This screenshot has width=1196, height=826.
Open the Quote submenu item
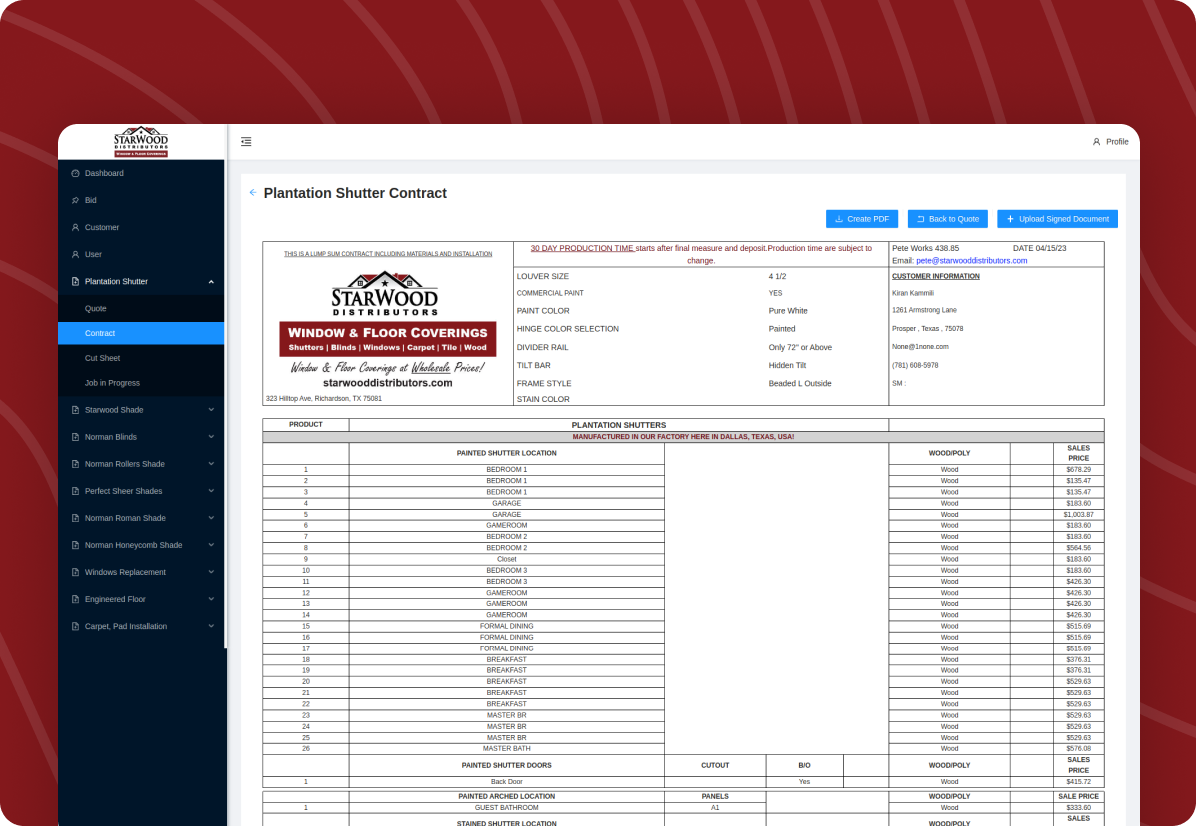pos(96,309)
